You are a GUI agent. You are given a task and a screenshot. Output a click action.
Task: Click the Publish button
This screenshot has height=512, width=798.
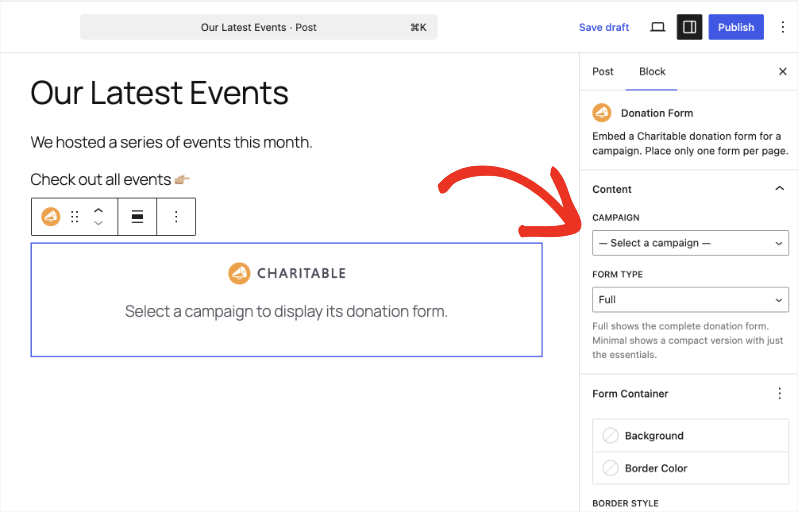[x=736, y=27]
